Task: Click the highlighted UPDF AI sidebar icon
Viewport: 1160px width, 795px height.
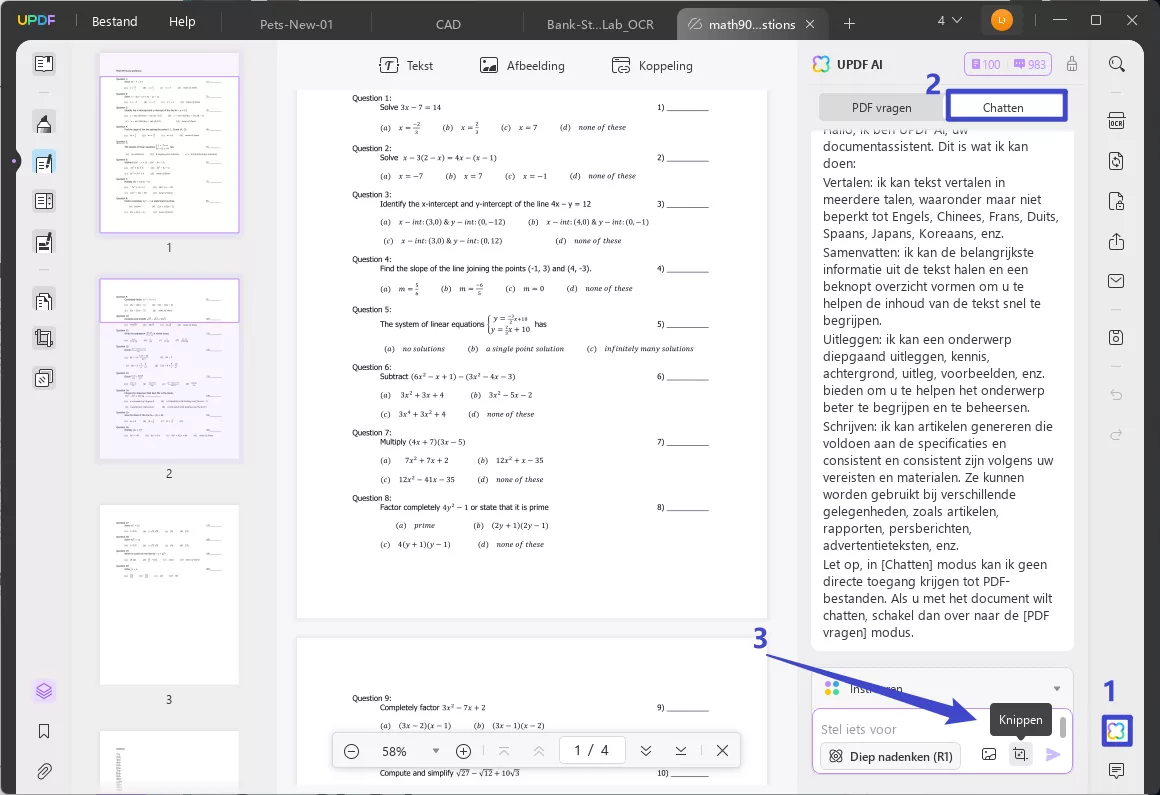Action: 1117,731
